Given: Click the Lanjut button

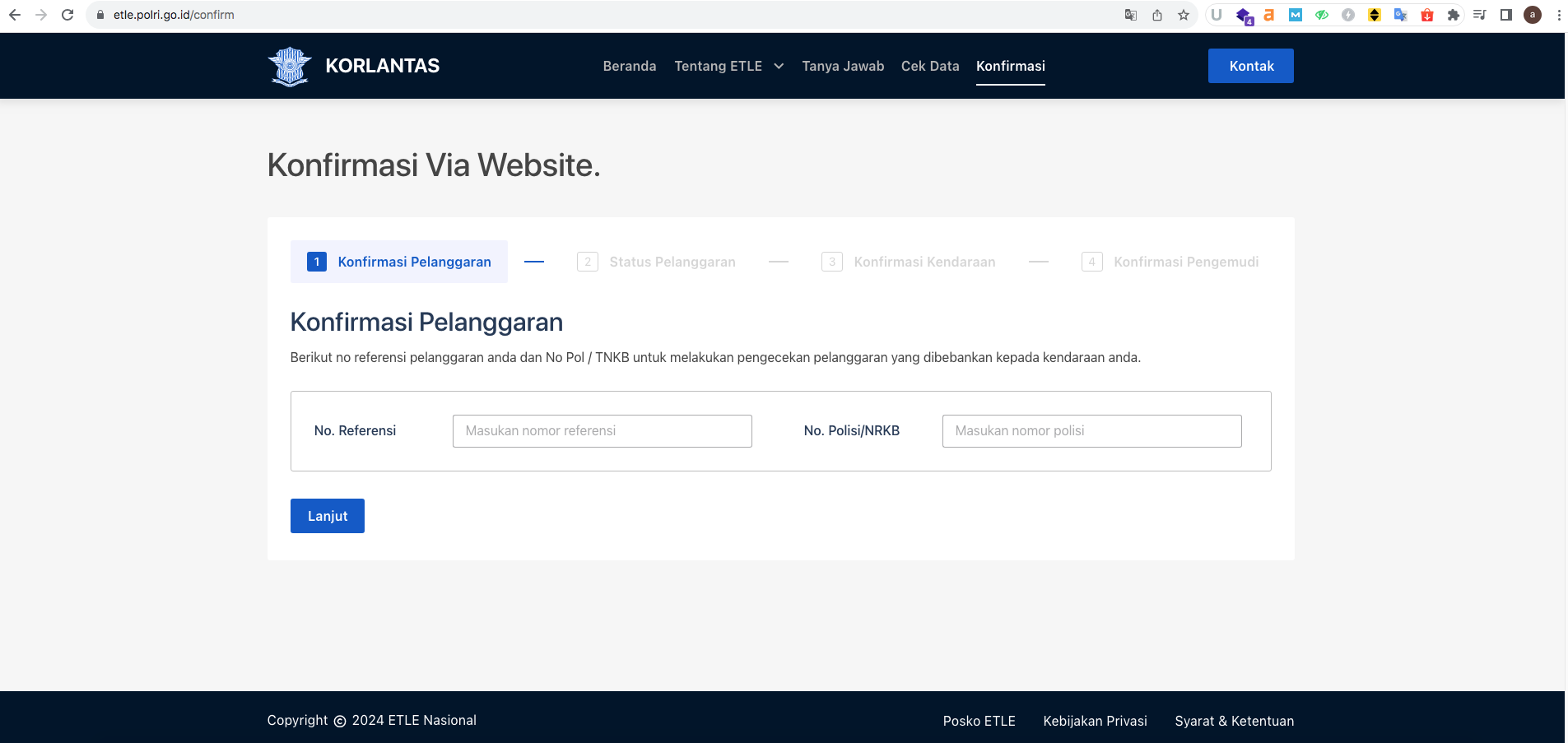Looking at the screenshot, I should click(x=328, y=516).
